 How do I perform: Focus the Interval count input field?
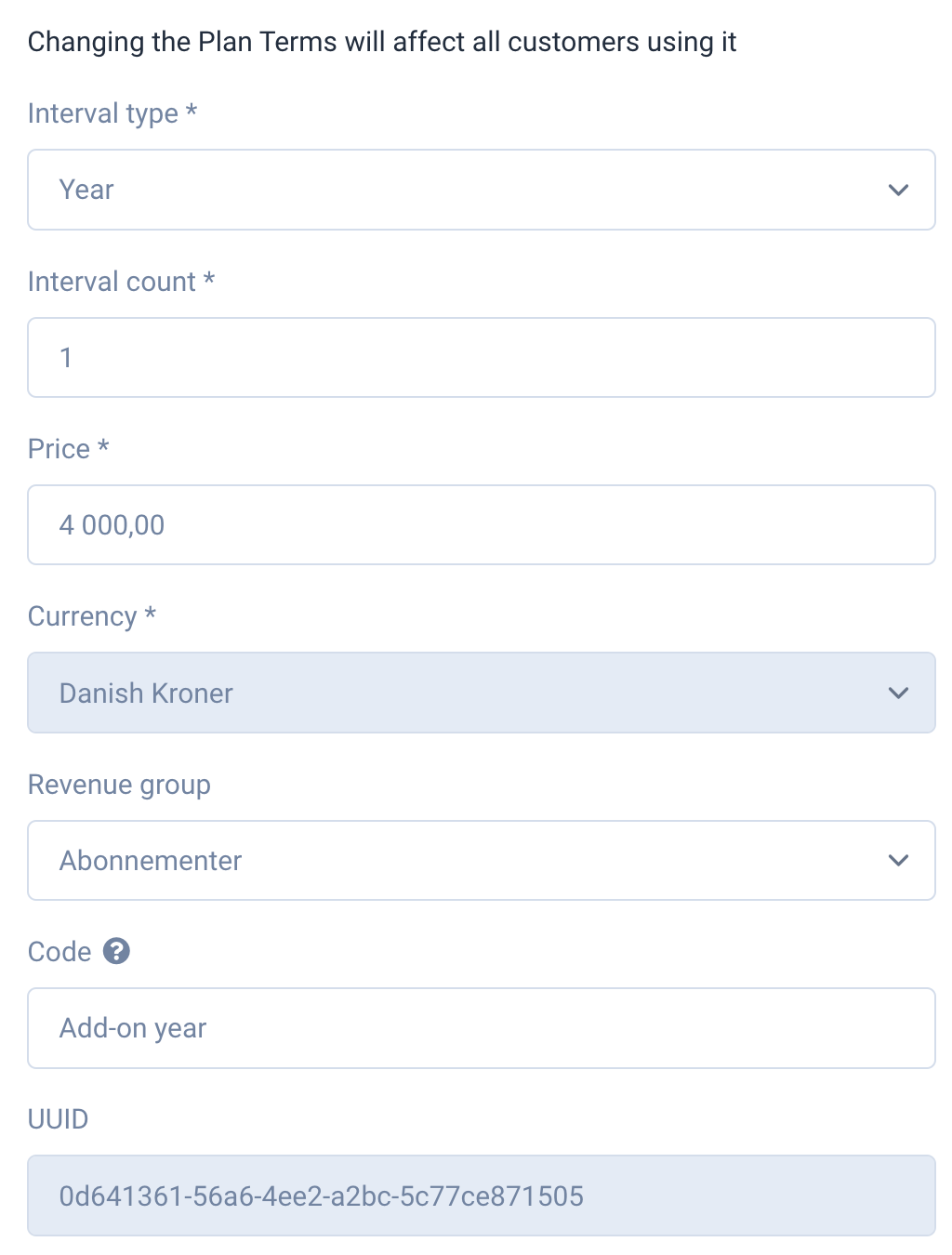click(482, 358)
